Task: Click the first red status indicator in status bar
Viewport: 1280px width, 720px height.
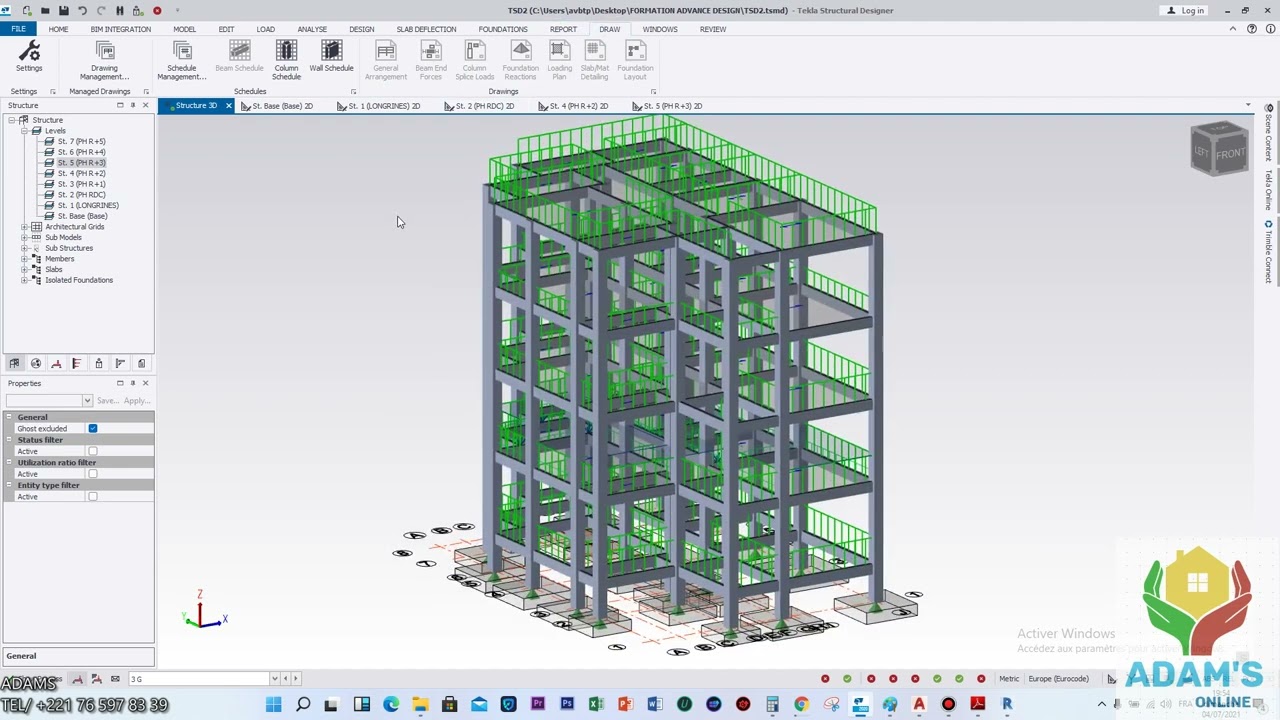Action: tap(825, 679)
